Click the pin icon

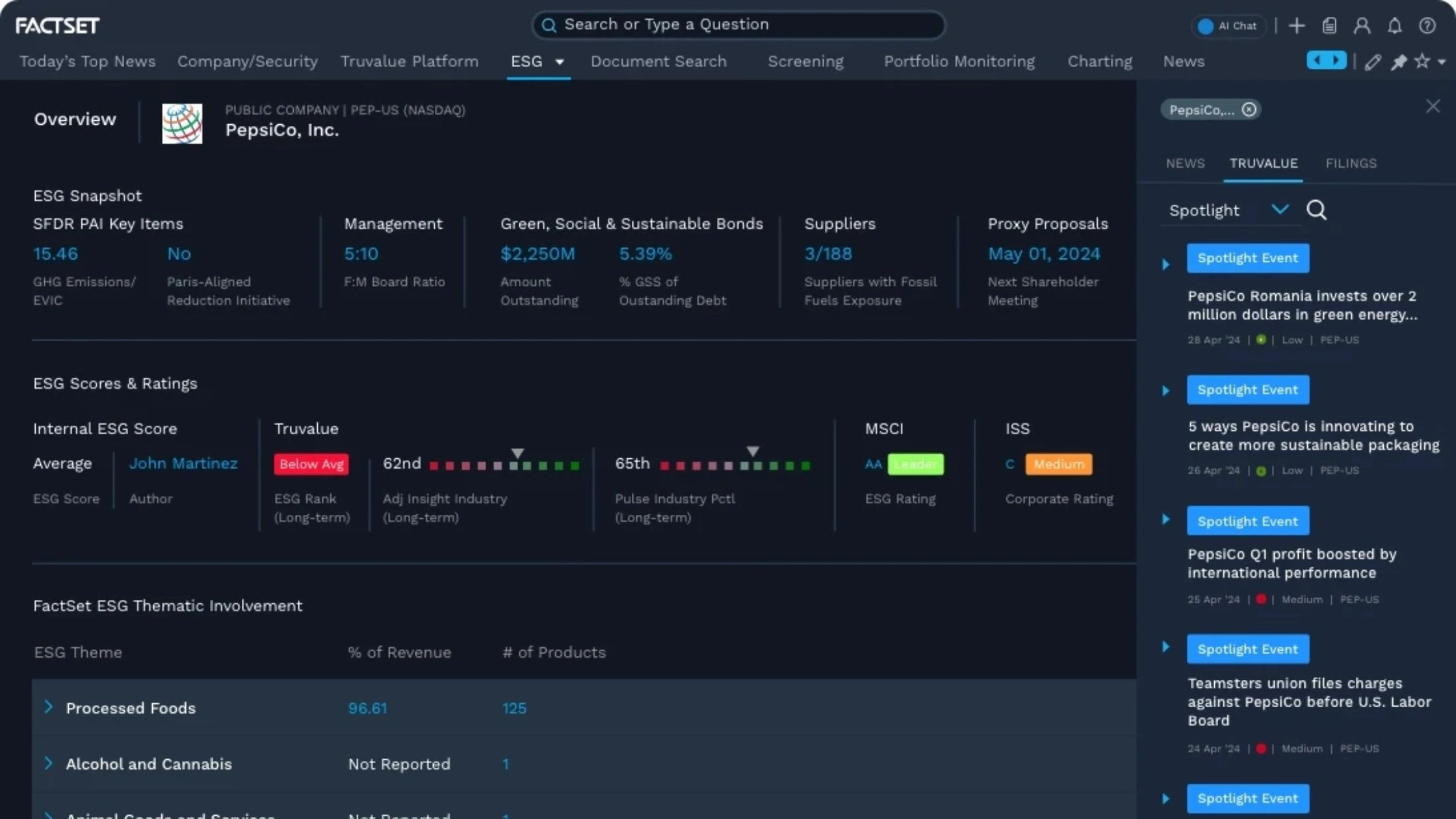[x=1398, y=62]
